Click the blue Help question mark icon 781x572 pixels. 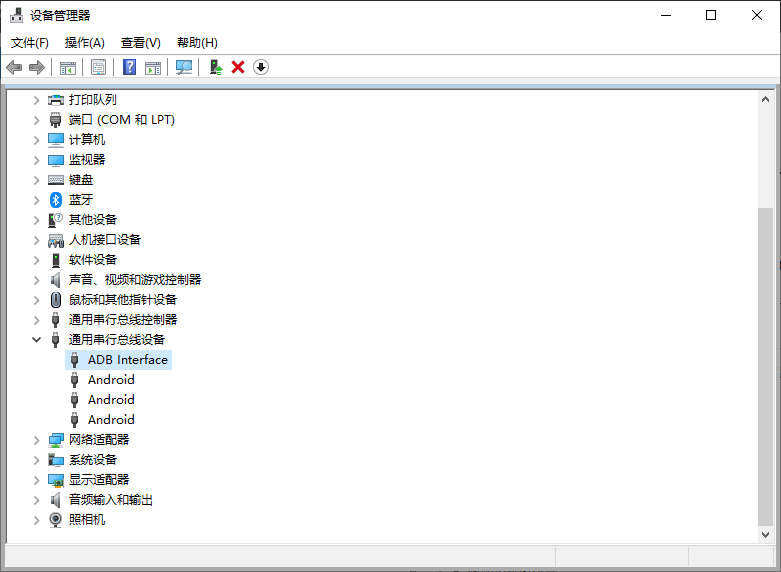click(130, 67)
